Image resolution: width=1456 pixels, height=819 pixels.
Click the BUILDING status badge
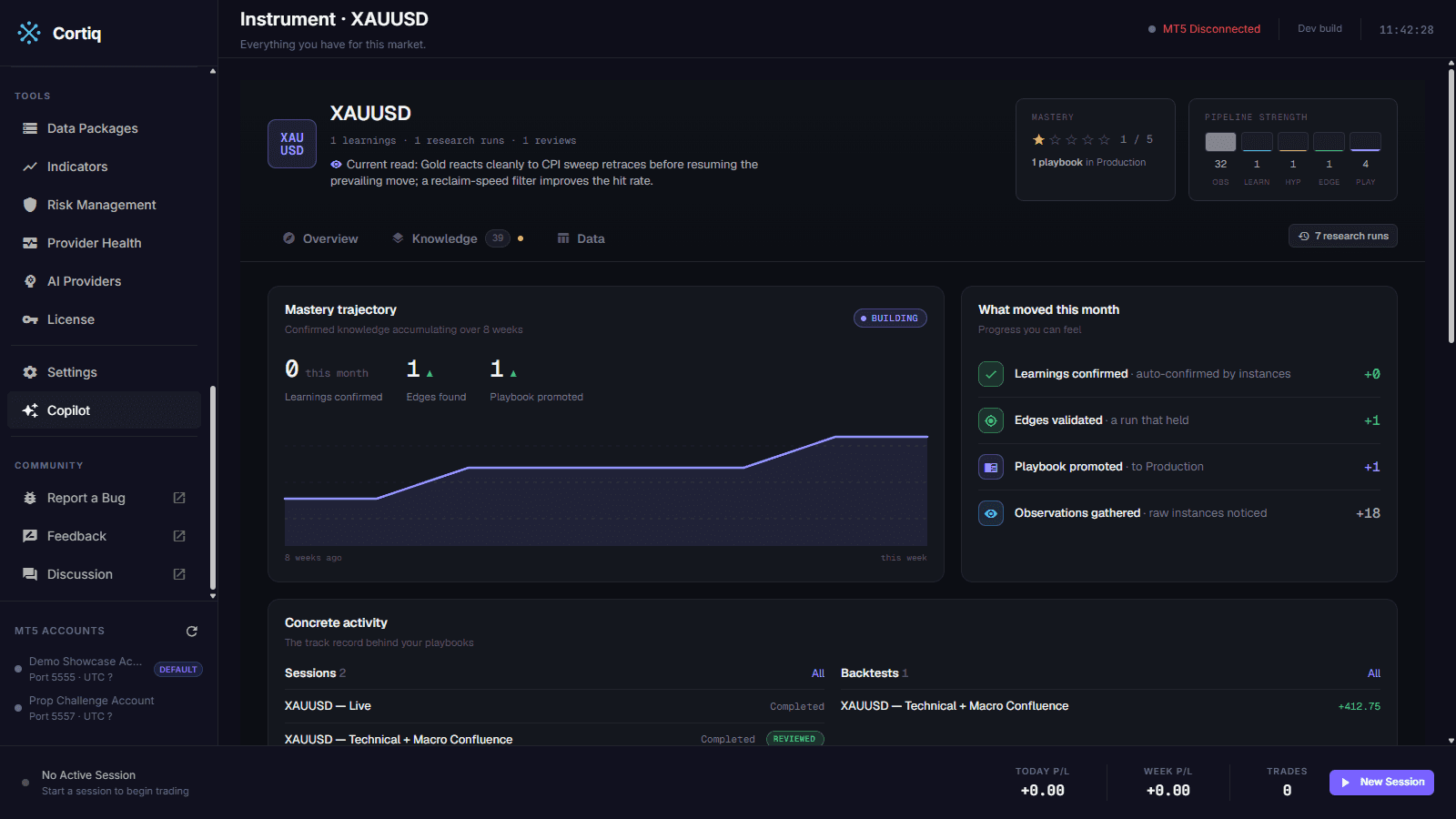tap(890, 318)
